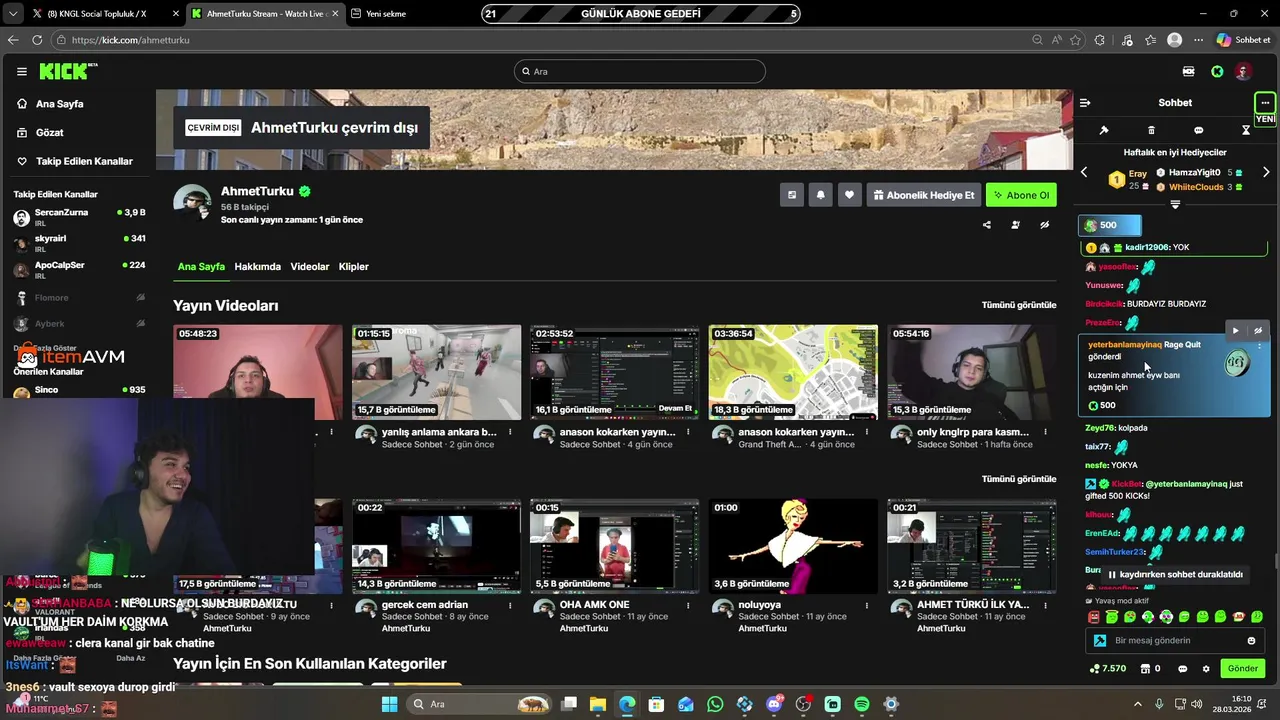Click the trash can icon in chat toolbar
The image size is (1280, 720).
(1151, 130)
